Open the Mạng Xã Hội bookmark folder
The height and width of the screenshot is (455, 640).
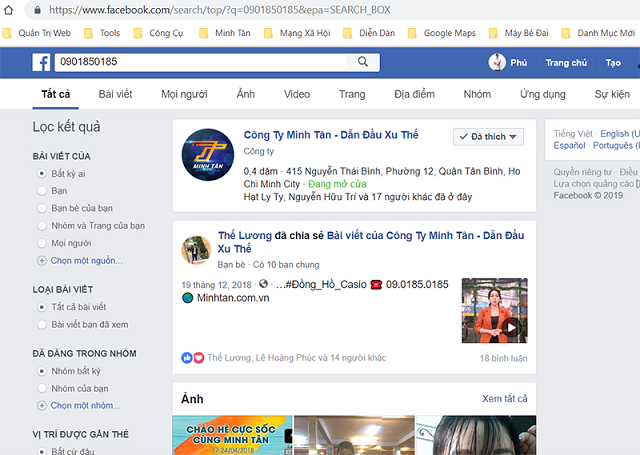coord(297,33)
